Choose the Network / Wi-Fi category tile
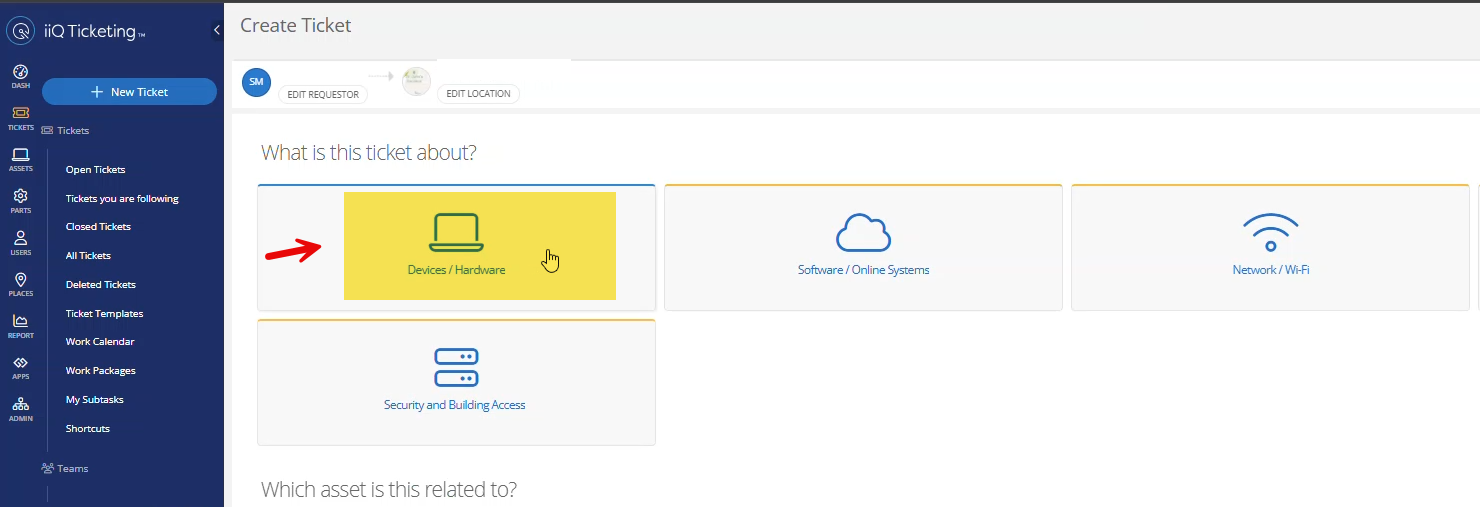The width and height of the screenshot is (1480, 507). coord(1270,247)
